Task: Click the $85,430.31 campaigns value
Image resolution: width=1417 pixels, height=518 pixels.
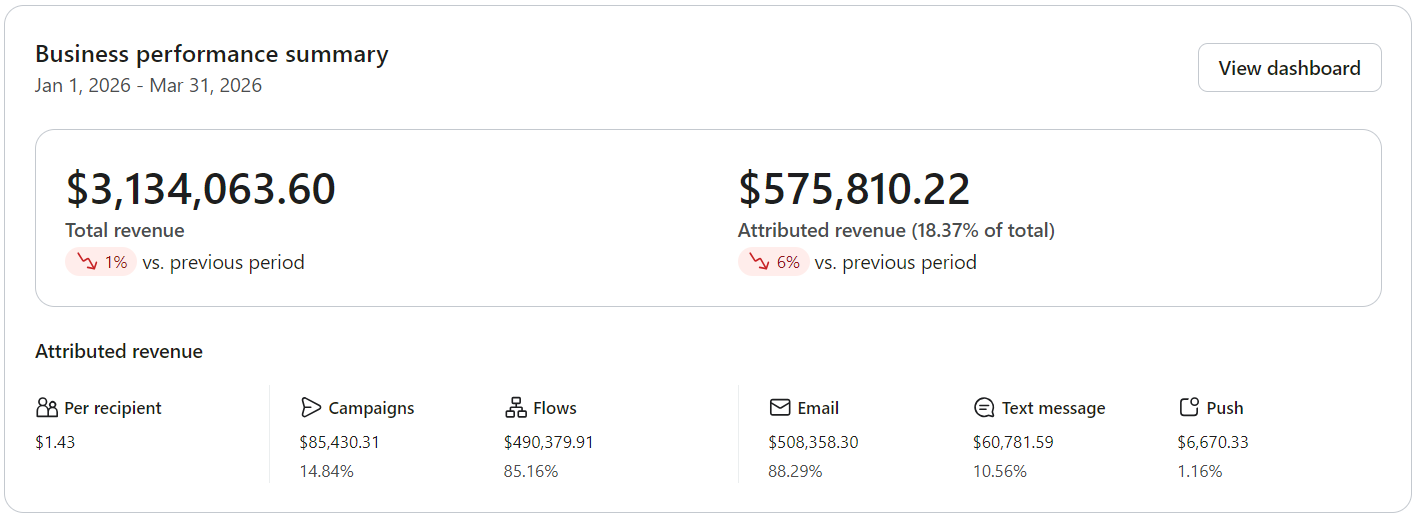Action: [340, 442]
